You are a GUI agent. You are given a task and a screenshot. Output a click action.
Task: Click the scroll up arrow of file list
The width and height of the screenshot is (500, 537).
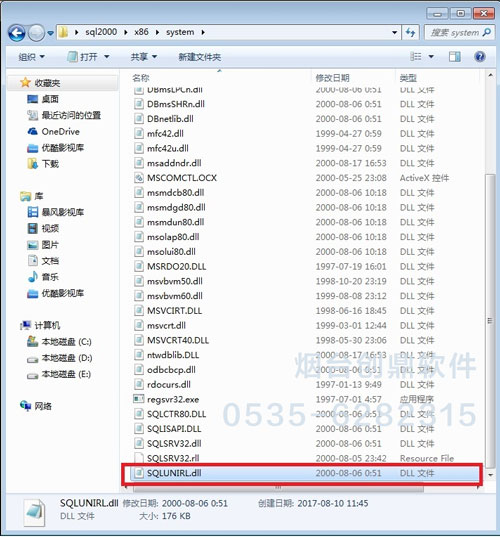tap(490, 75)
